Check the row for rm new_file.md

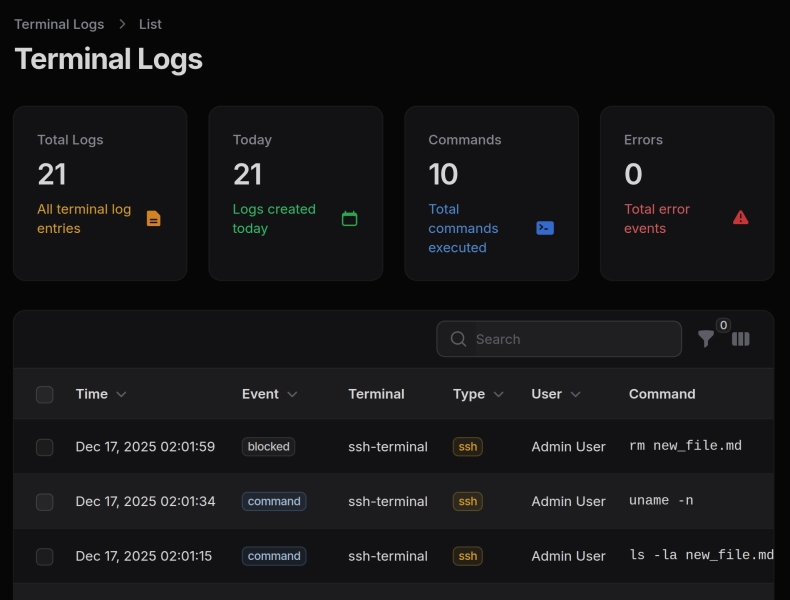pyautogui.click(x=45, y=447)
